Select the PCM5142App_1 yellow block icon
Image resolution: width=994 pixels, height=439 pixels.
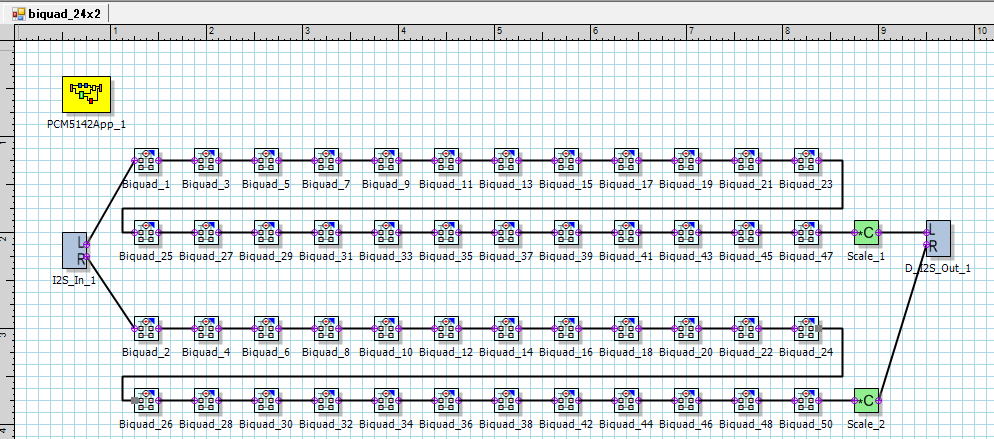pyautogui.click(x=86, y=94)
